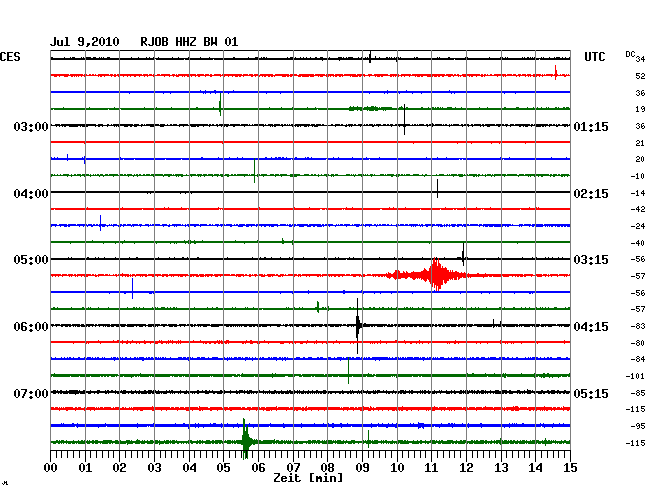The image size is (650, 494).
Task: Select the 04:00 local time label
Action: tap(31, 194)
